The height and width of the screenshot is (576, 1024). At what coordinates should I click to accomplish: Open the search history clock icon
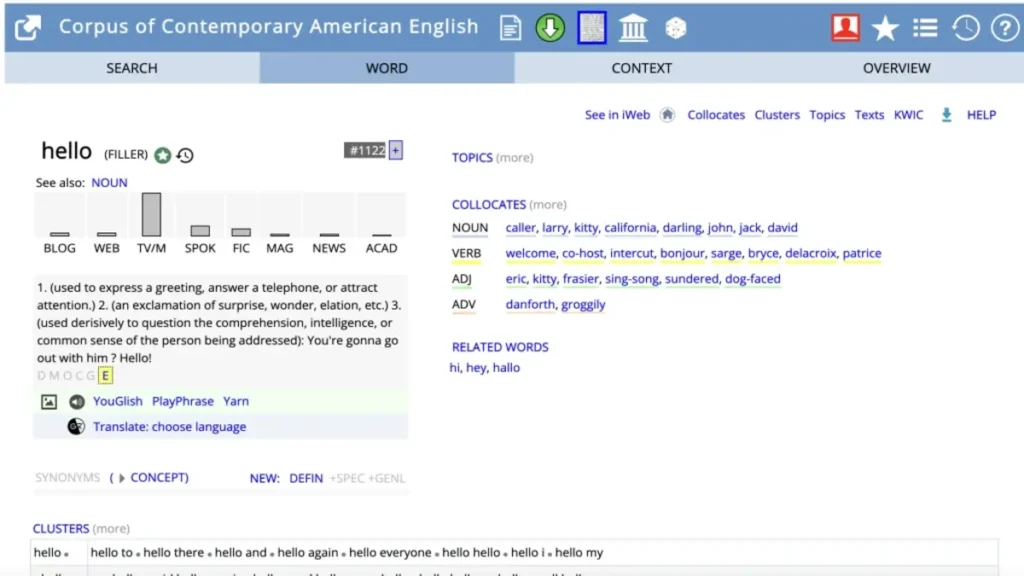[965, 28]
